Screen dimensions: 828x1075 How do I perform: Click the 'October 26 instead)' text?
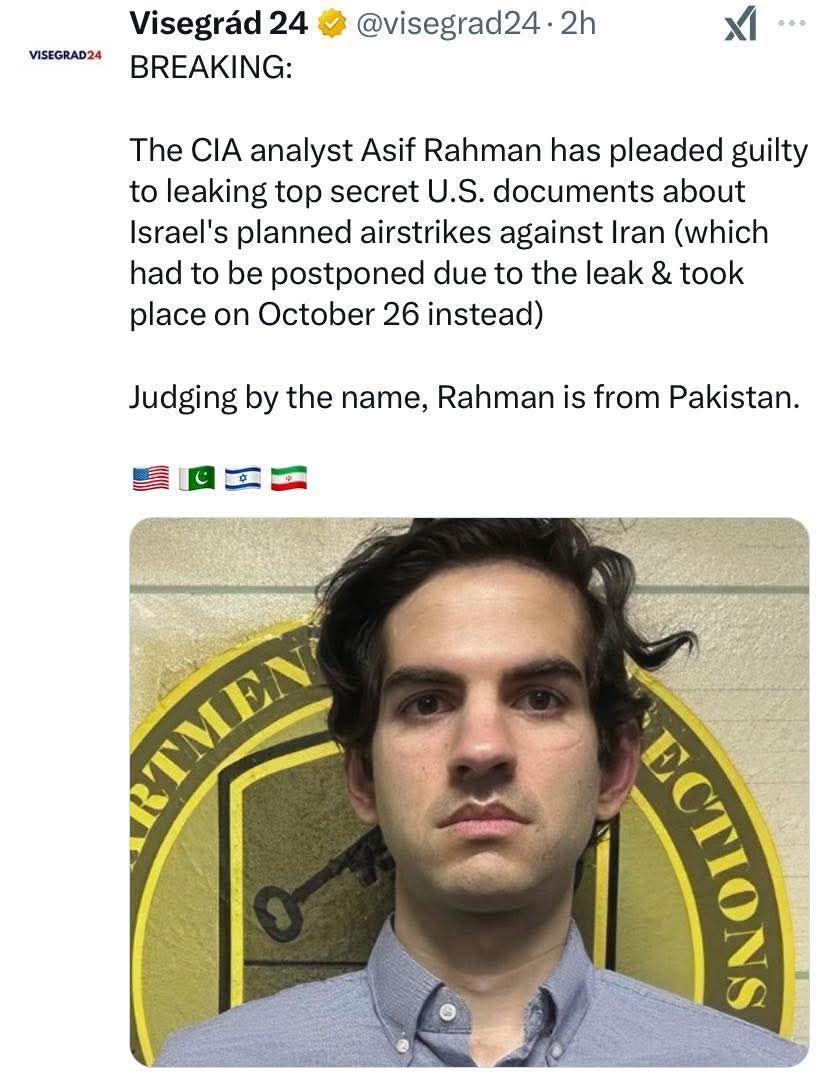400,315
